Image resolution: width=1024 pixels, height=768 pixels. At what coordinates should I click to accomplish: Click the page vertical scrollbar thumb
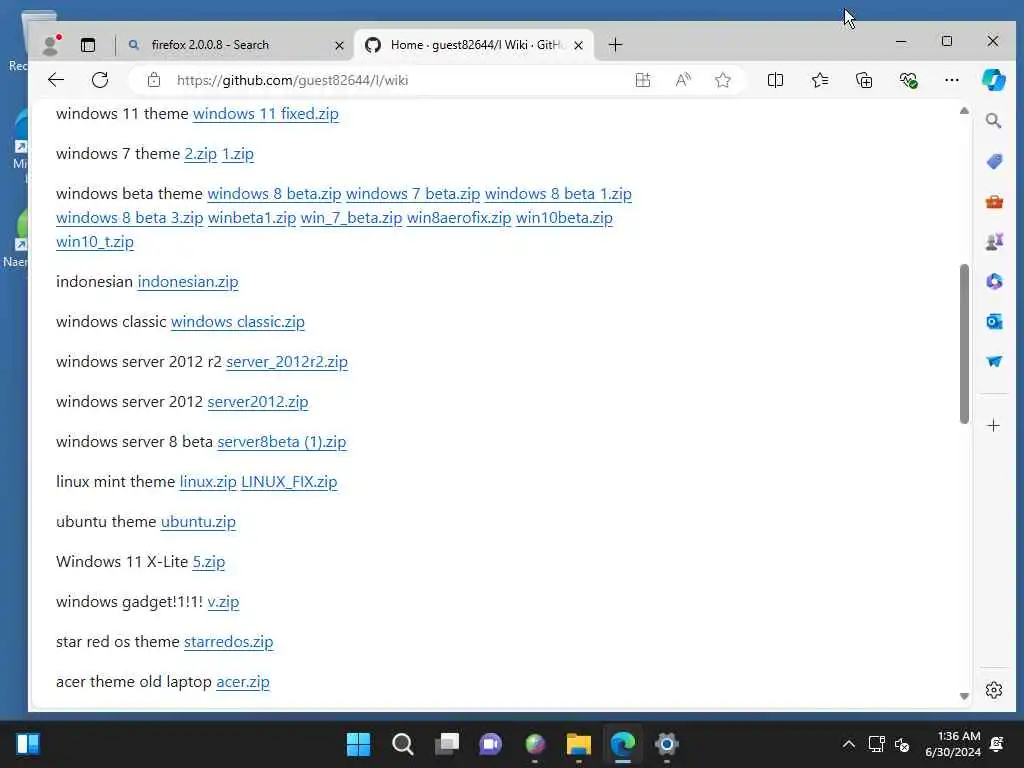[x=964, y=344]
